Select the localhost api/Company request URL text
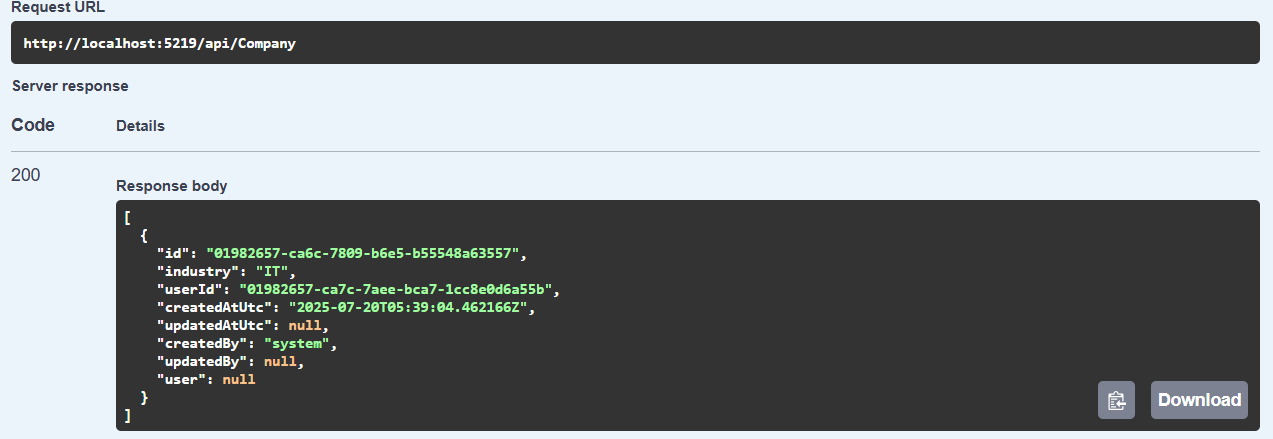Image resolution: width=1273 pixels, height=439 pixels. [x=159, y=44]
